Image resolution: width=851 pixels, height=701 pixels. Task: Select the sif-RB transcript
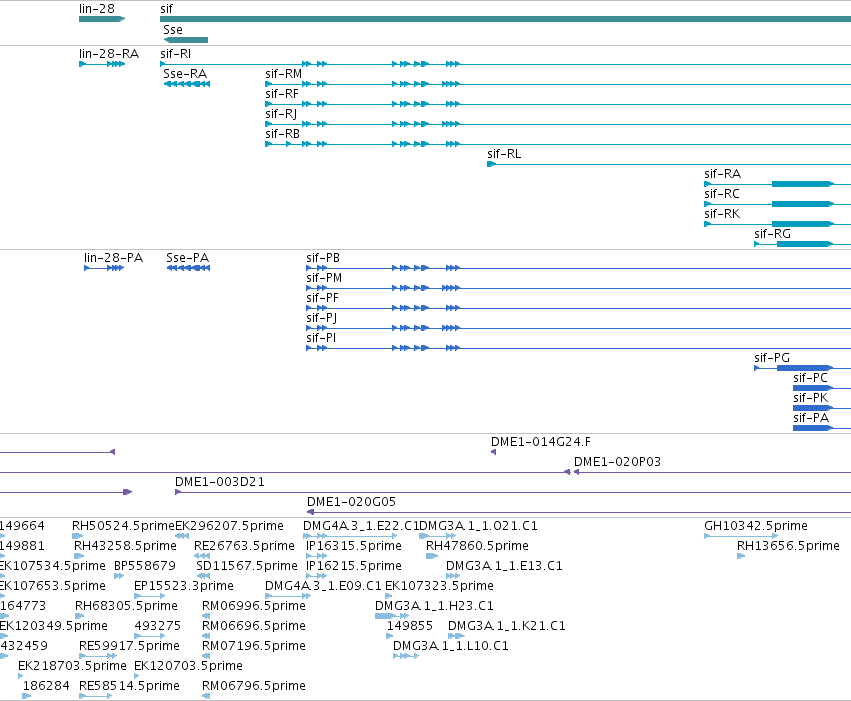(x=558, y=144)
